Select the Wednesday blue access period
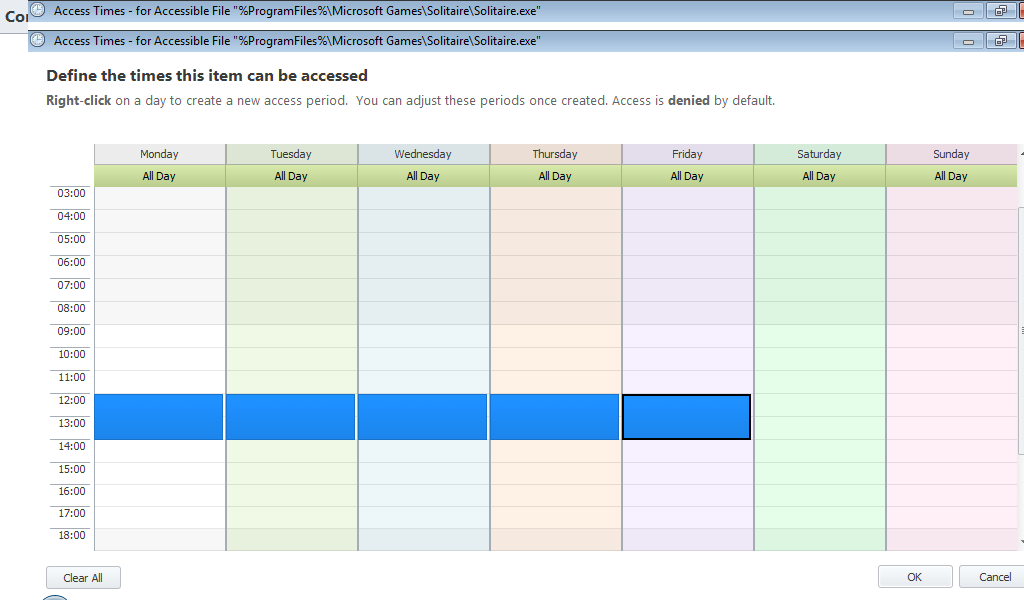 click(x=422, y=417)
